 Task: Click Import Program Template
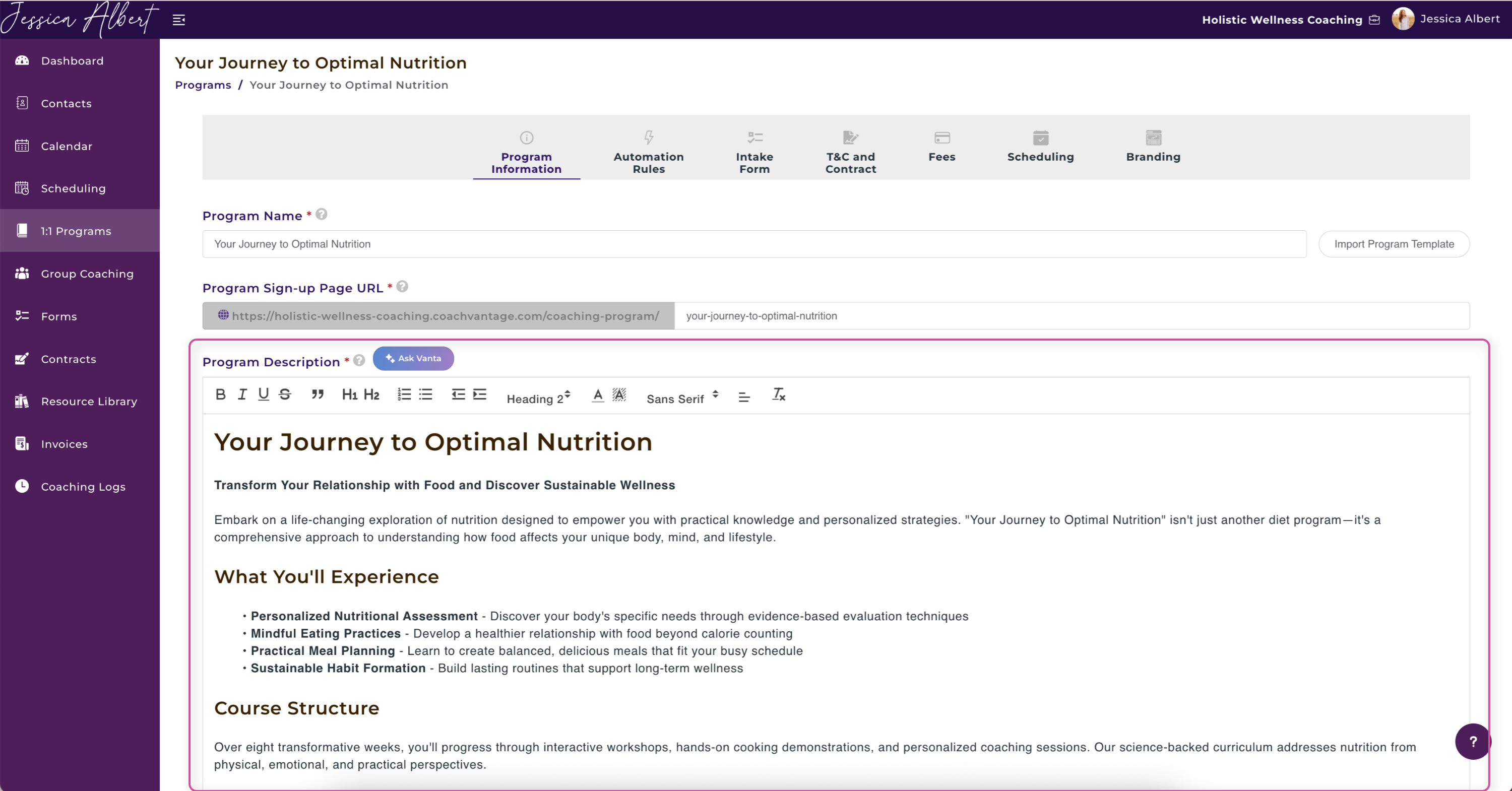pos(1394,244)
